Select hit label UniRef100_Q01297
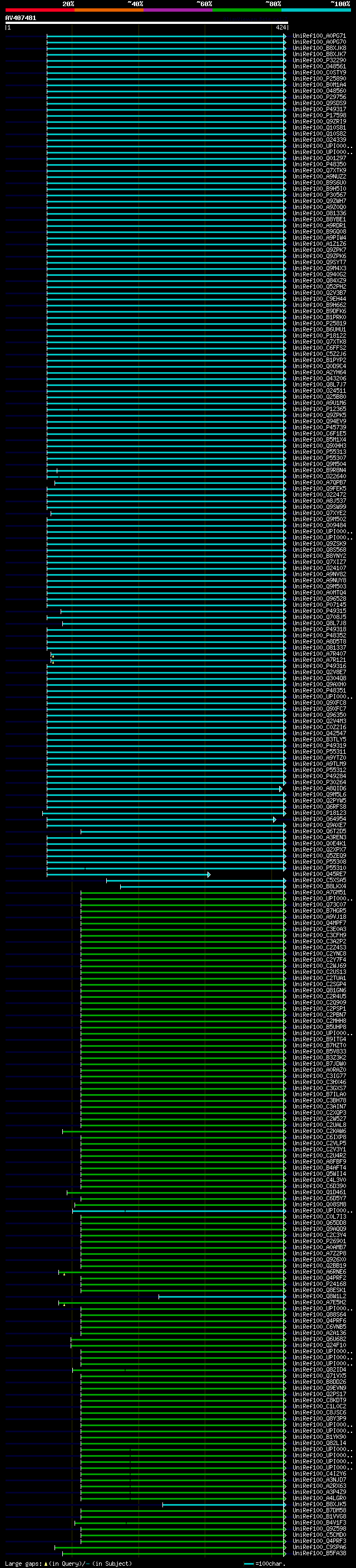356x1568 pixels. coord(319,159)
